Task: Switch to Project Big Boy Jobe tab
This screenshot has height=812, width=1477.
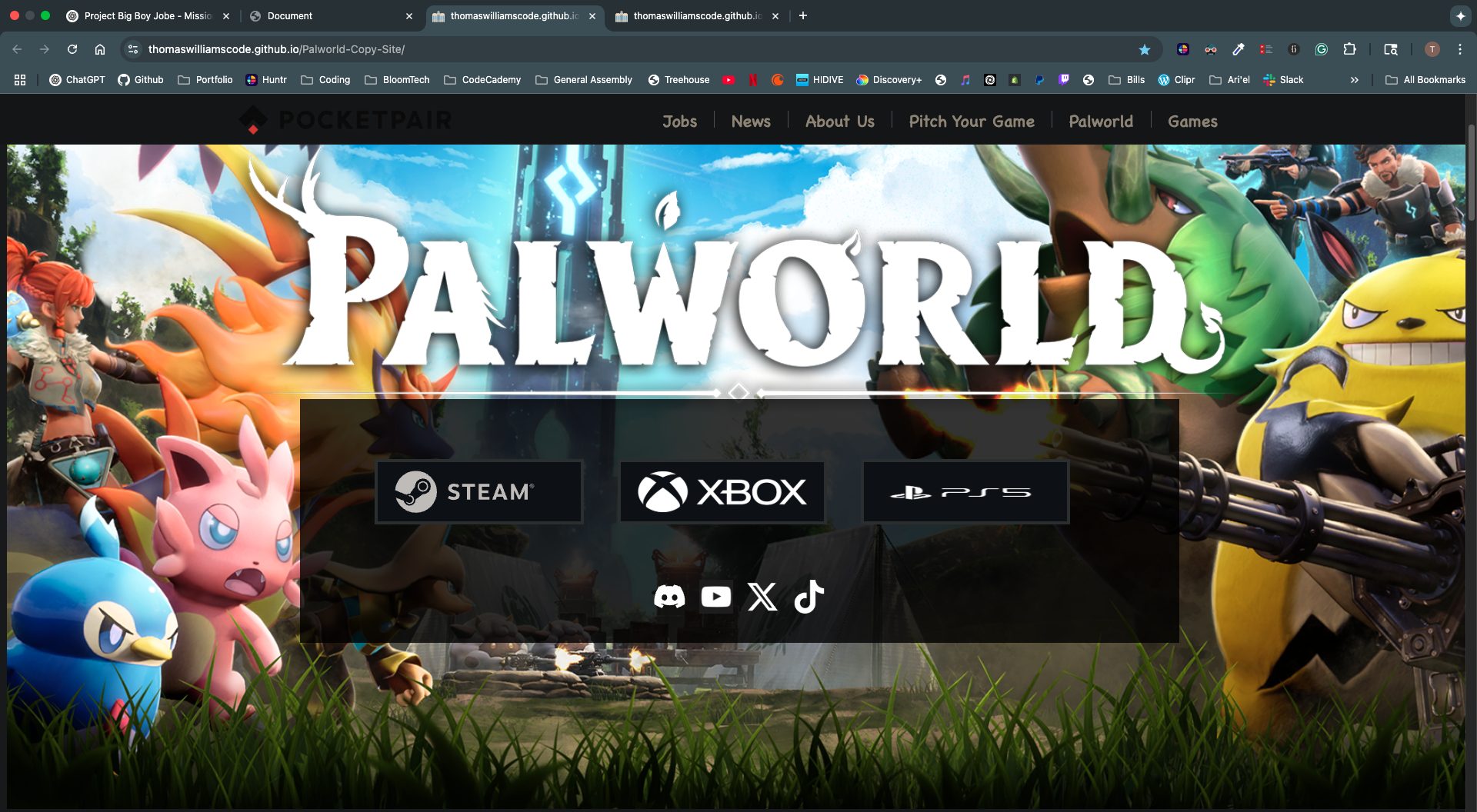Action: [x=146, y=15]
